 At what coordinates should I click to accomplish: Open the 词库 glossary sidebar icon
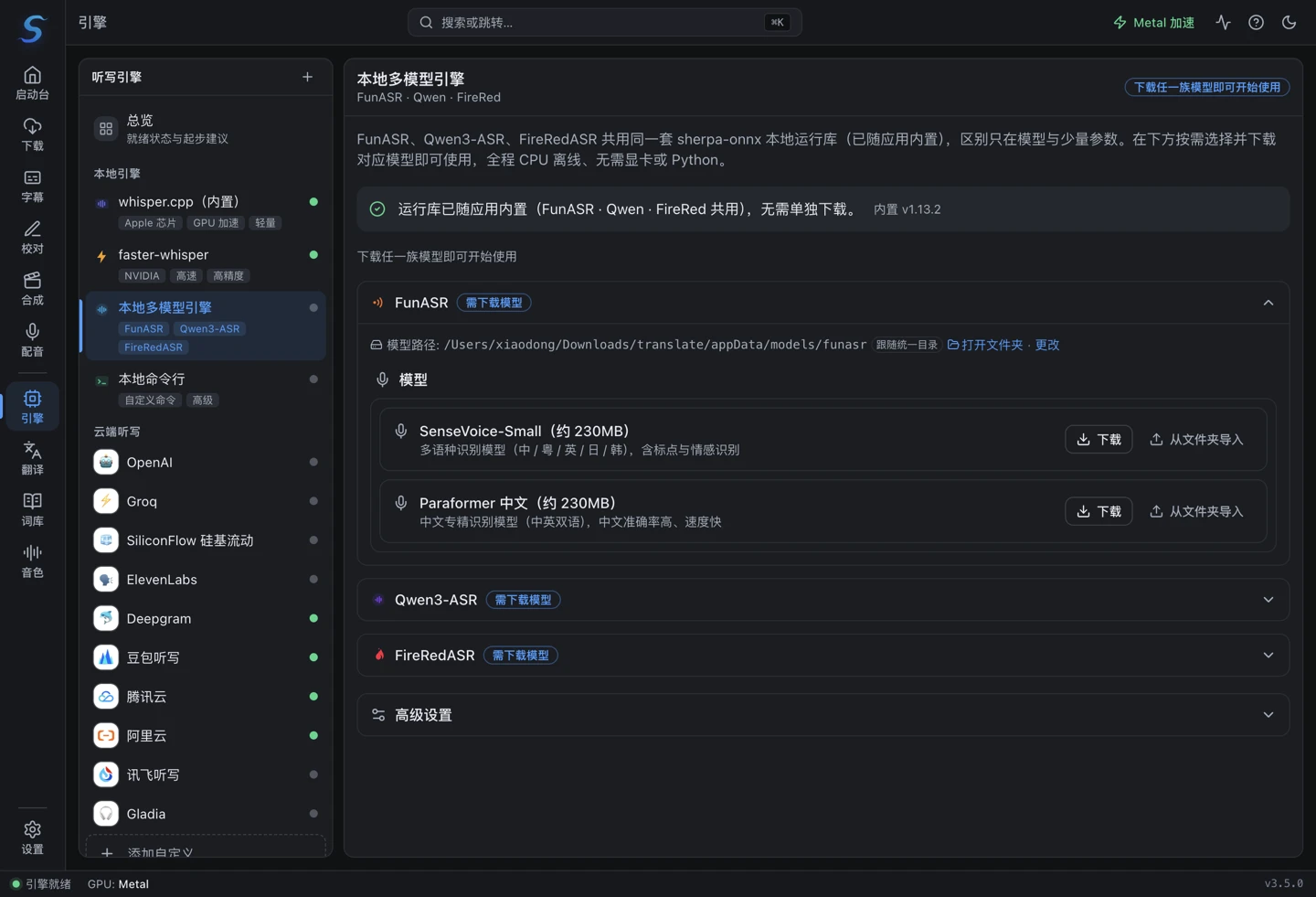(32, 508)
